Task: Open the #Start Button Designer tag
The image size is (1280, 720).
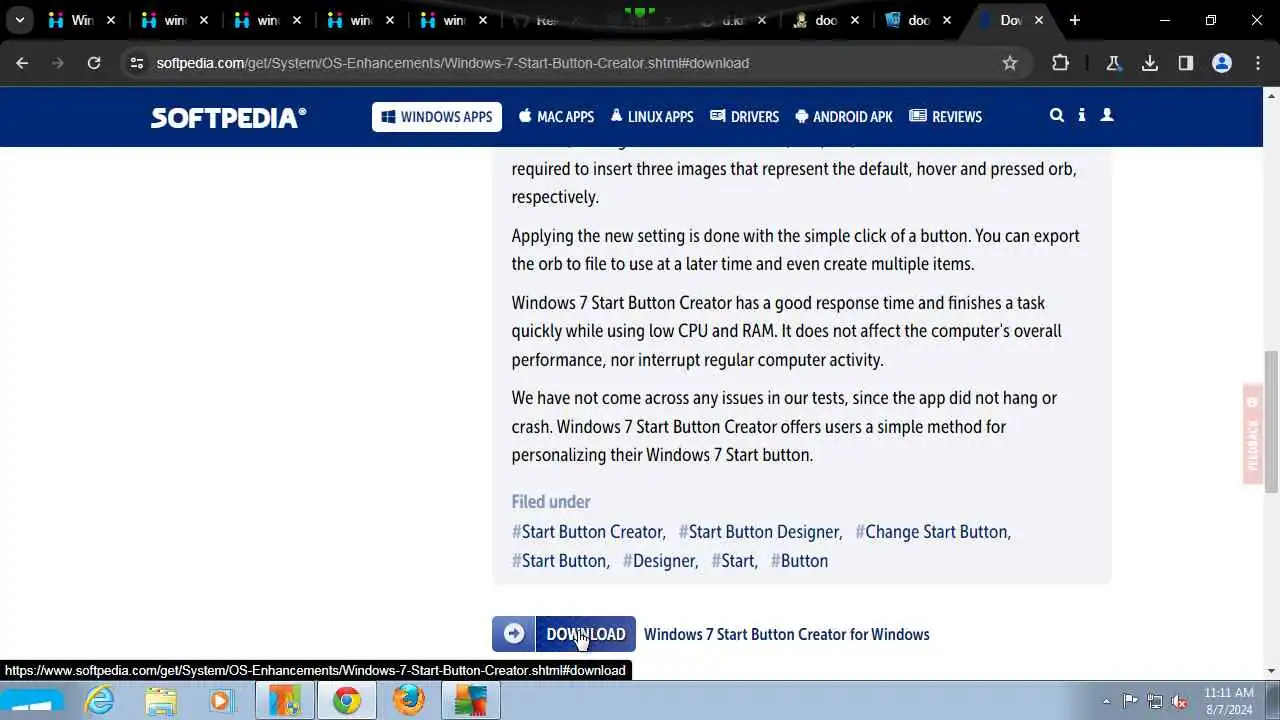Action: (760, 532)
